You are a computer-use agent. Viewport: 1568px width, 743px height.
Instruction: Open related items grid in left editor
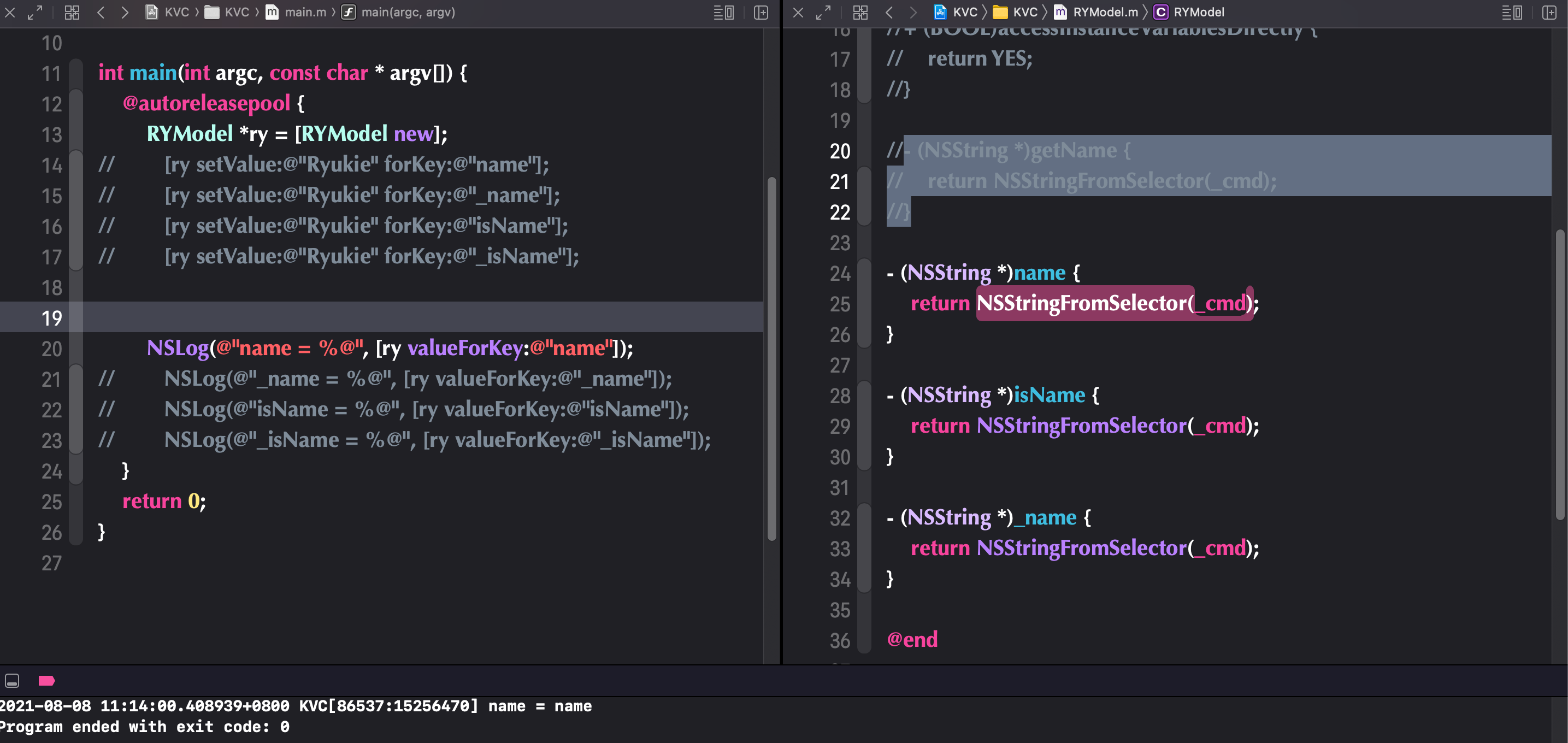[72, 12]
